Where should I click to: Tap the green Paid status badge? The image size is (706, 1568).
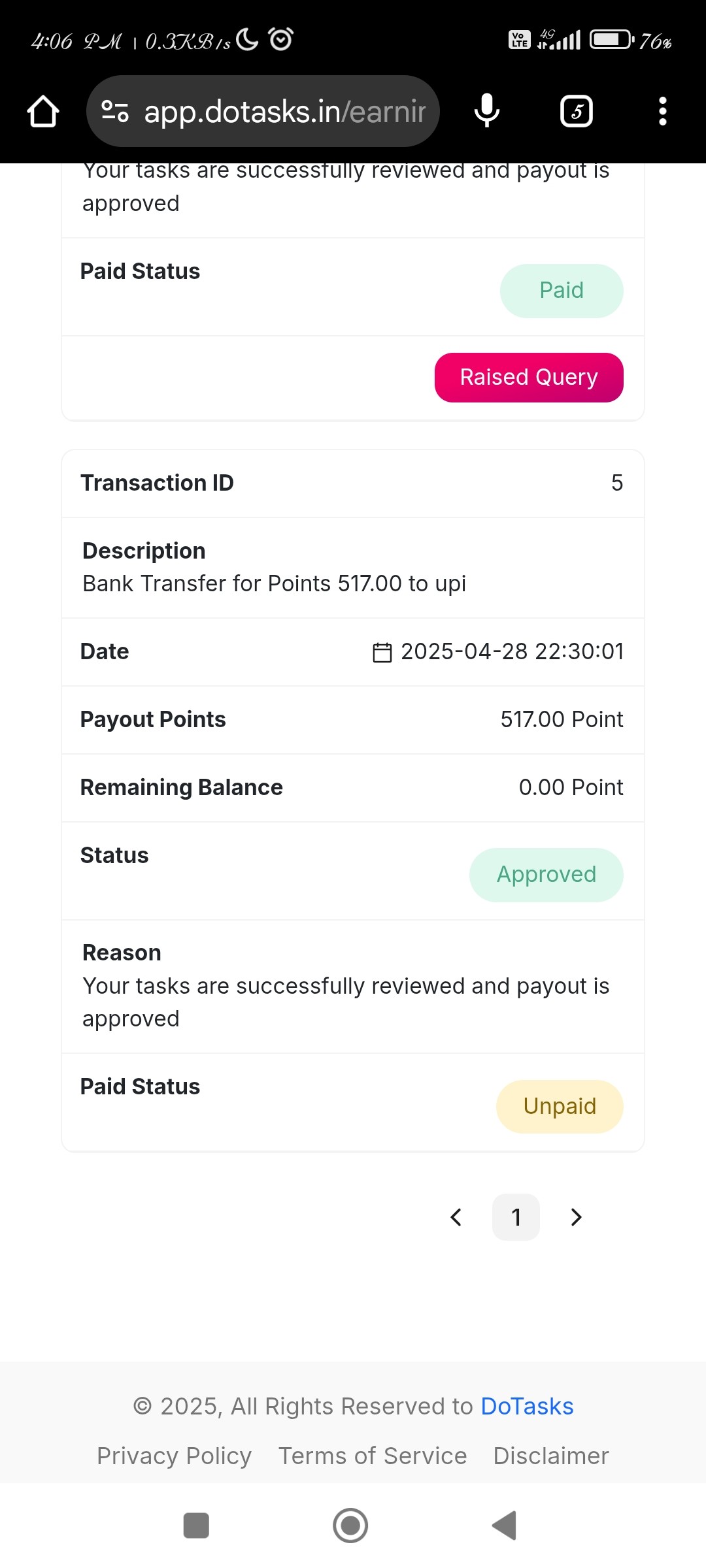pos(562,291)
